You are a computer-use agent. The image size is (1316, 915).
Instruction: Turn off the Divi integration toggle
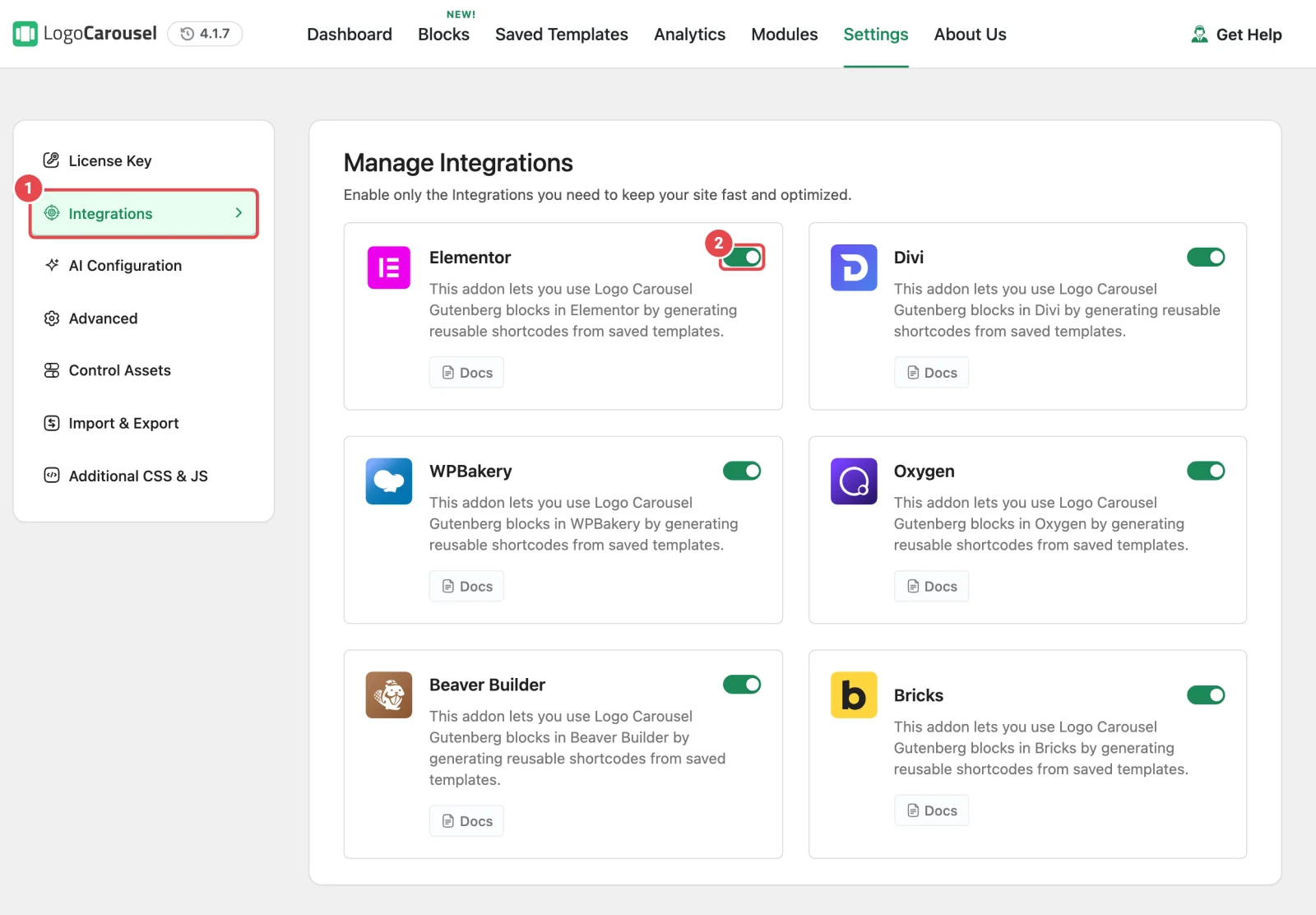click(x=1206, y=258)
